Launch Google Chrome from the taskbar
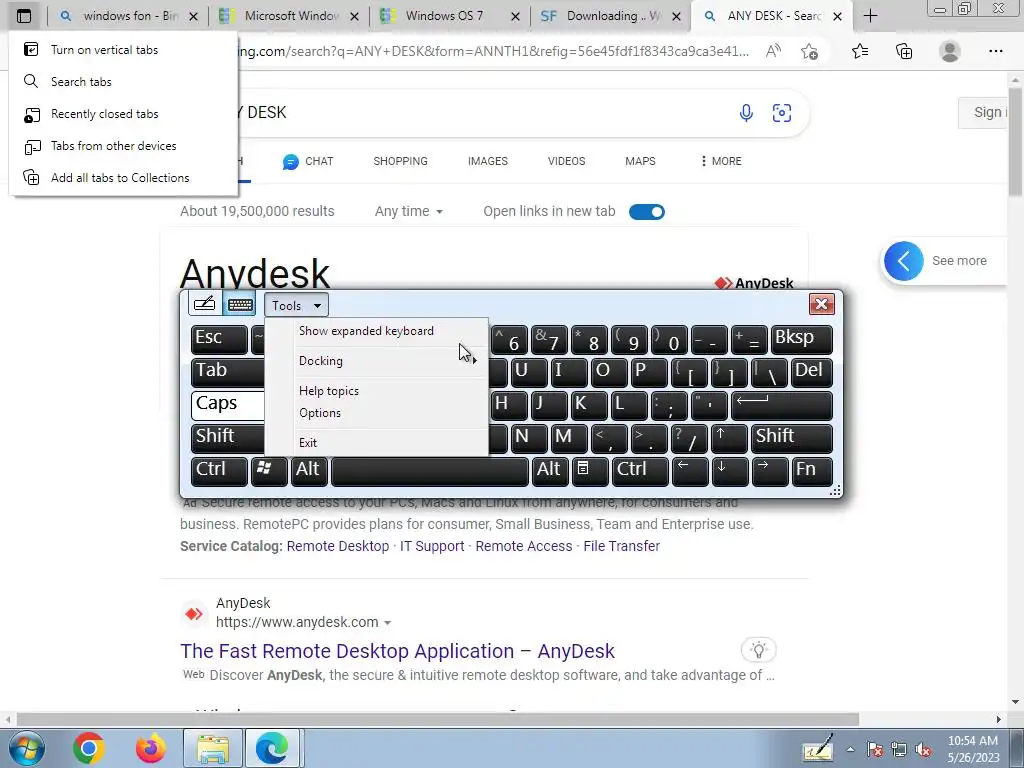Screen dimensions: 1024x768 [89, 748]
